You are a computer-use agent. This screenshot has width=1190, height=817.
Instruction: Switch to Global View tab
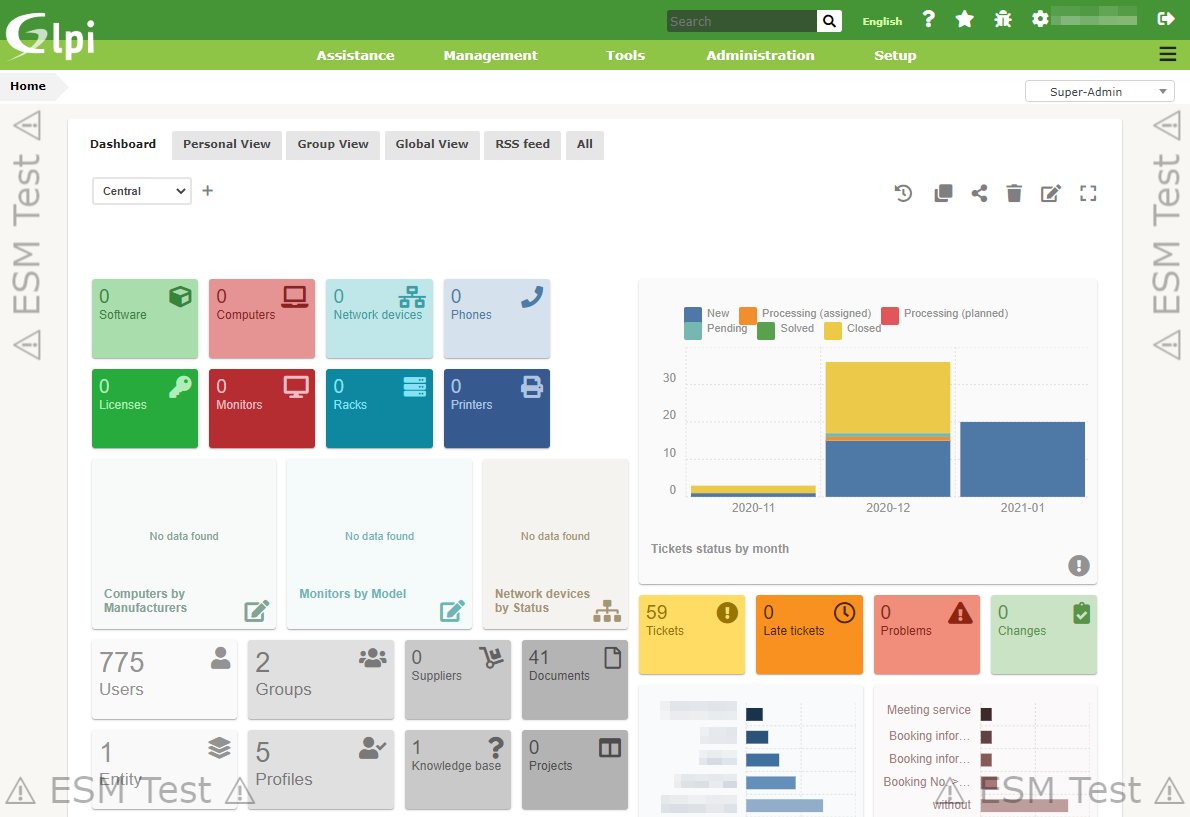point(432,144)
